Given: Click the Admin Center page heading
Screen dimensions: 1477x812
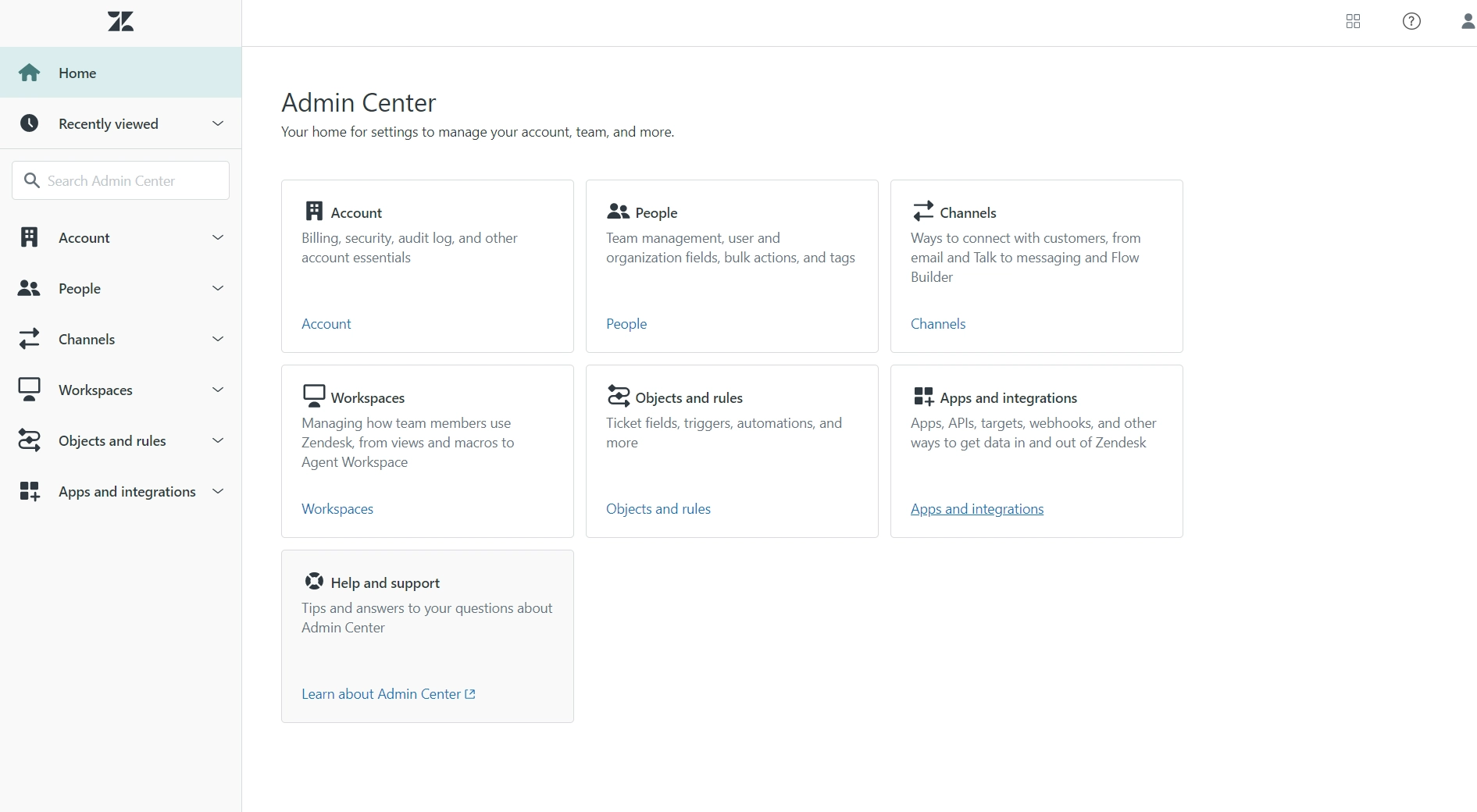Looking at the screenshot, I should (x=359, y=102).
